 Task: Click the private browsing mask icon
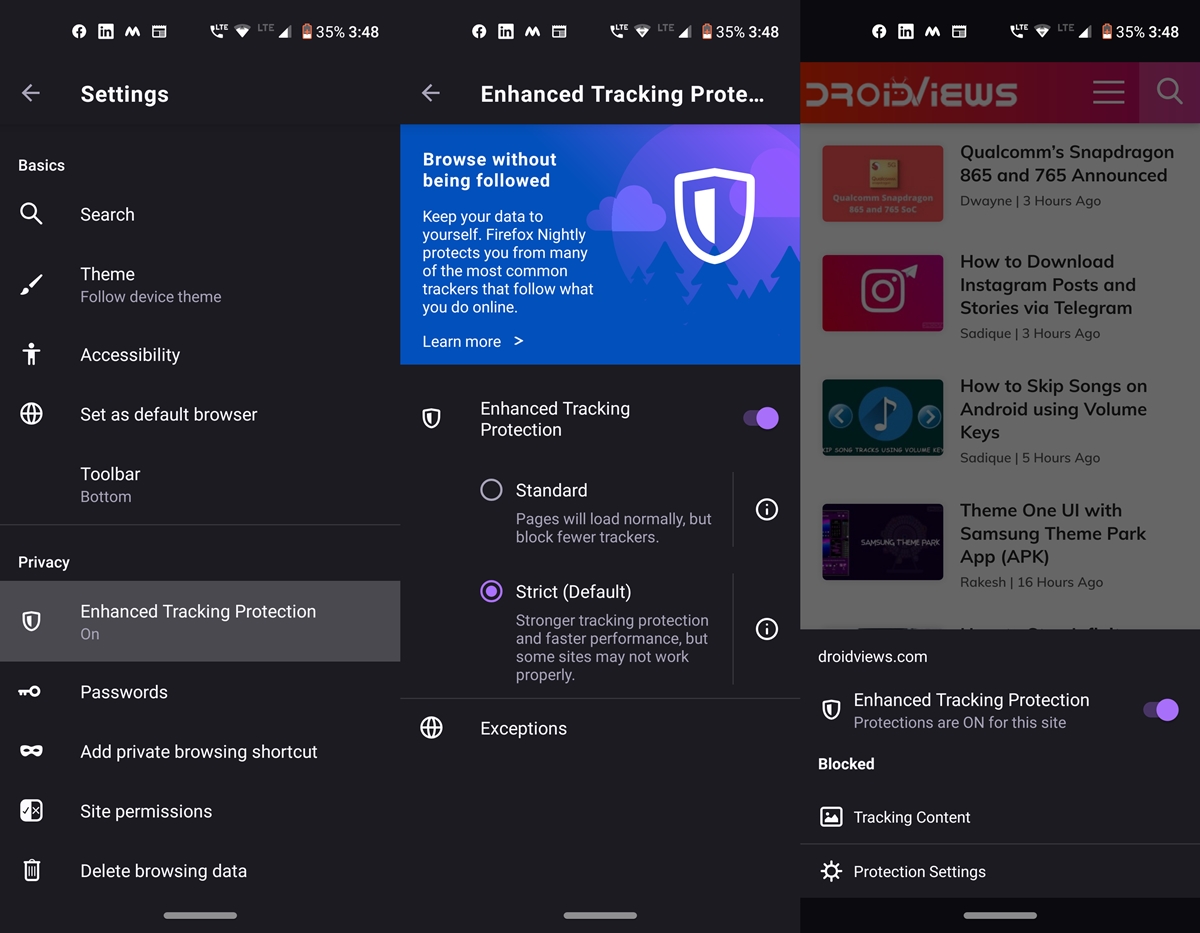[x=31, y=751]
